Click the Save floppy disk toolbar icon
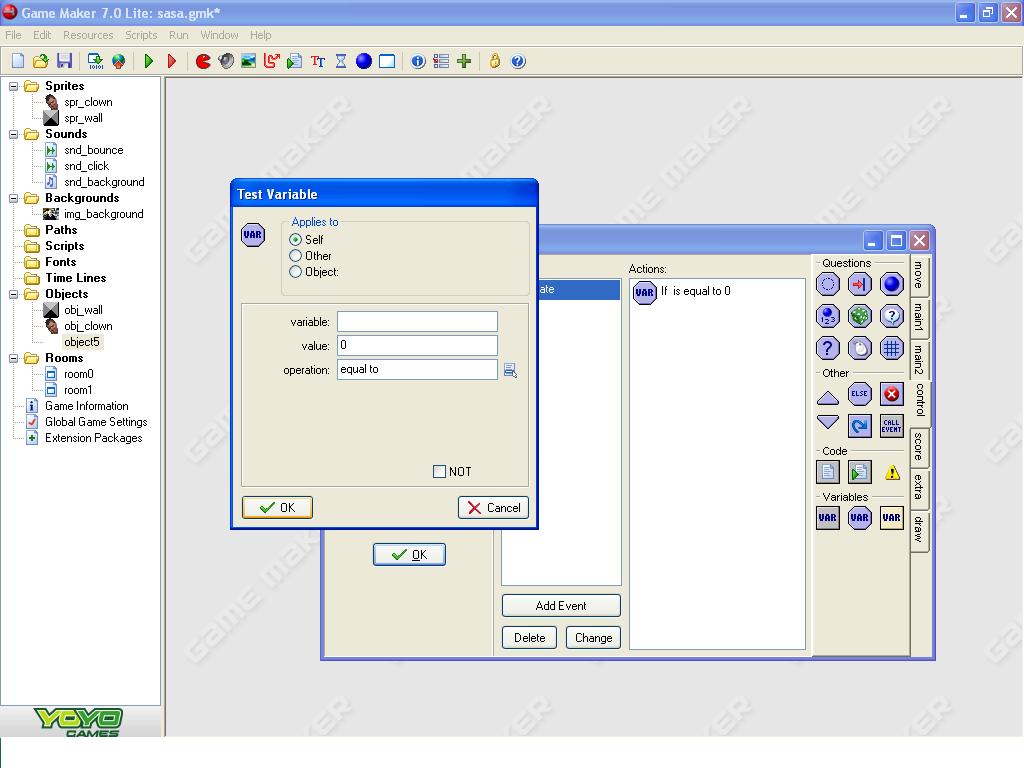This screenshot has height=768, width=1024. pos(64,61)
